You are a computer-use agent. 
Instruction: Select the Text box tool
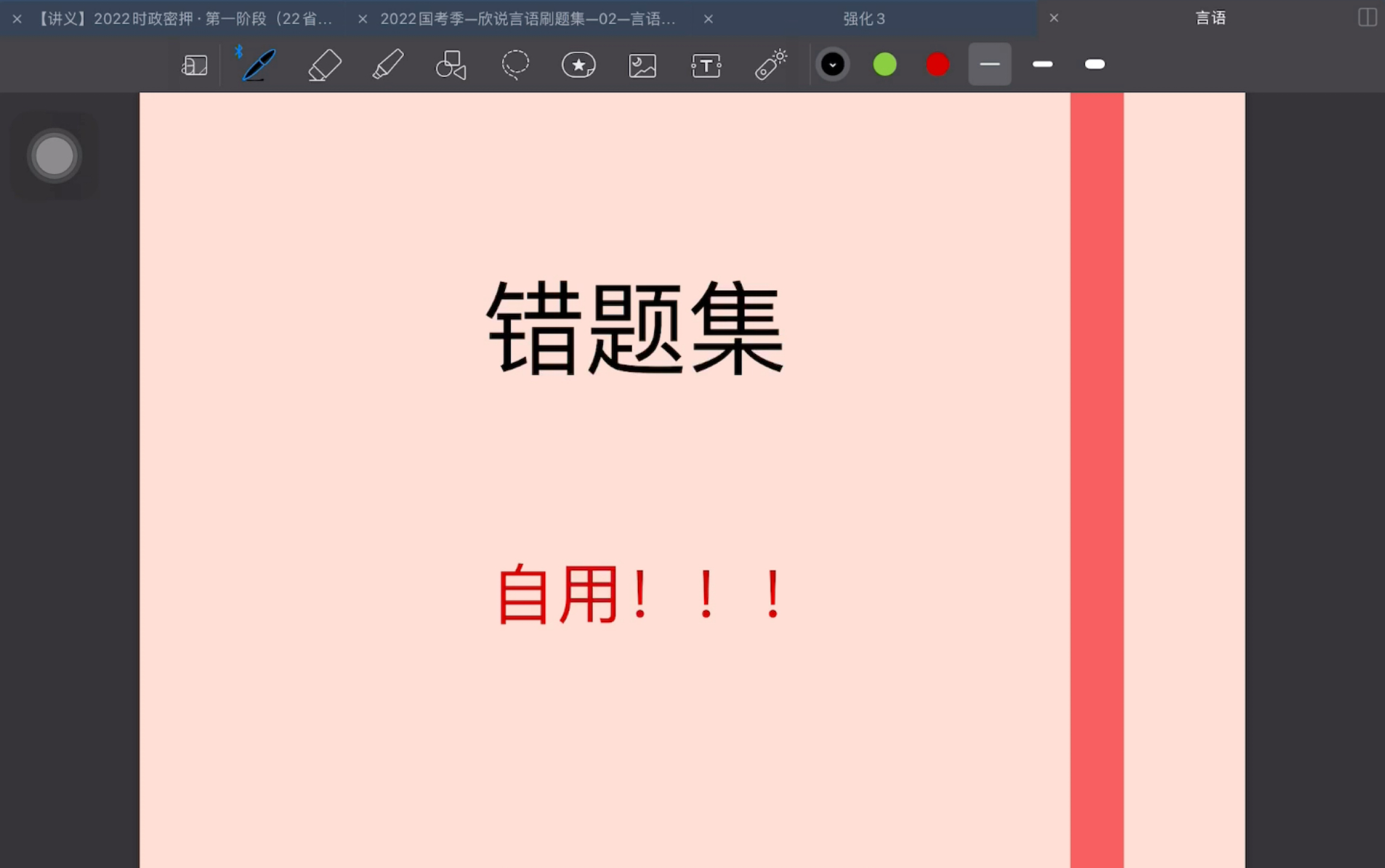tap(706, 65)
